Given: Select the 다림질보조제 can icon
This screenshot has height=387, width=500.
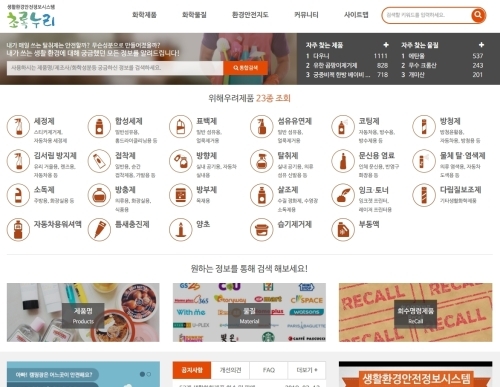Looking at the screenshot, I should [424, 195].
